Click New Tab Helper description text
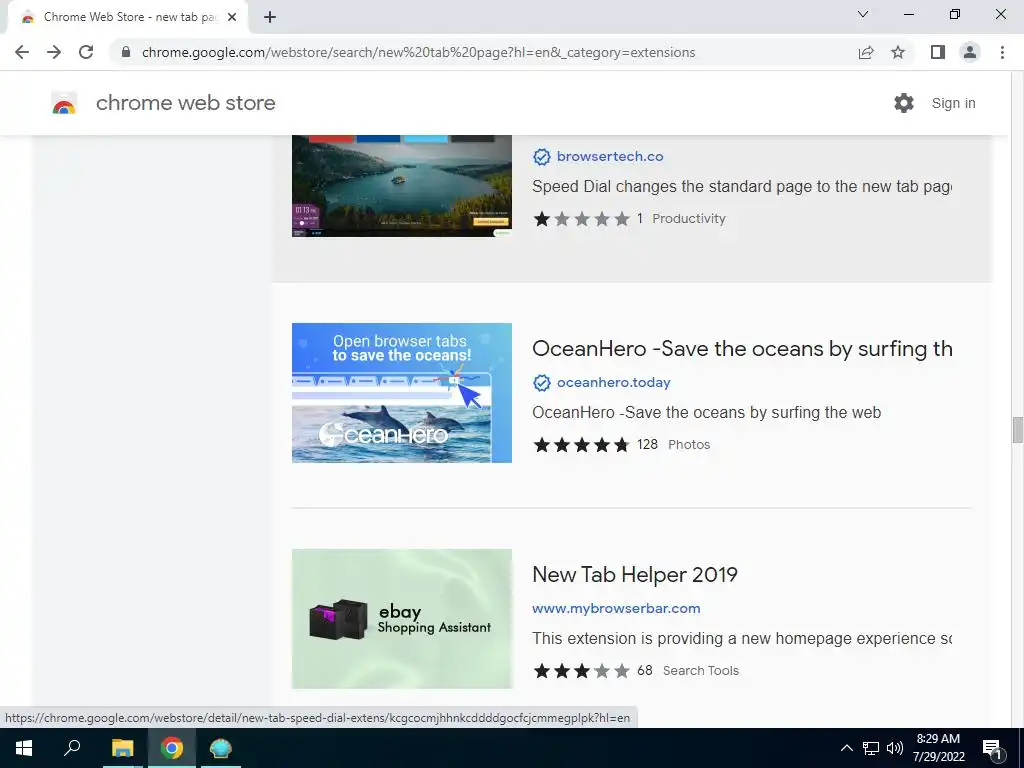 coord(742,639)
